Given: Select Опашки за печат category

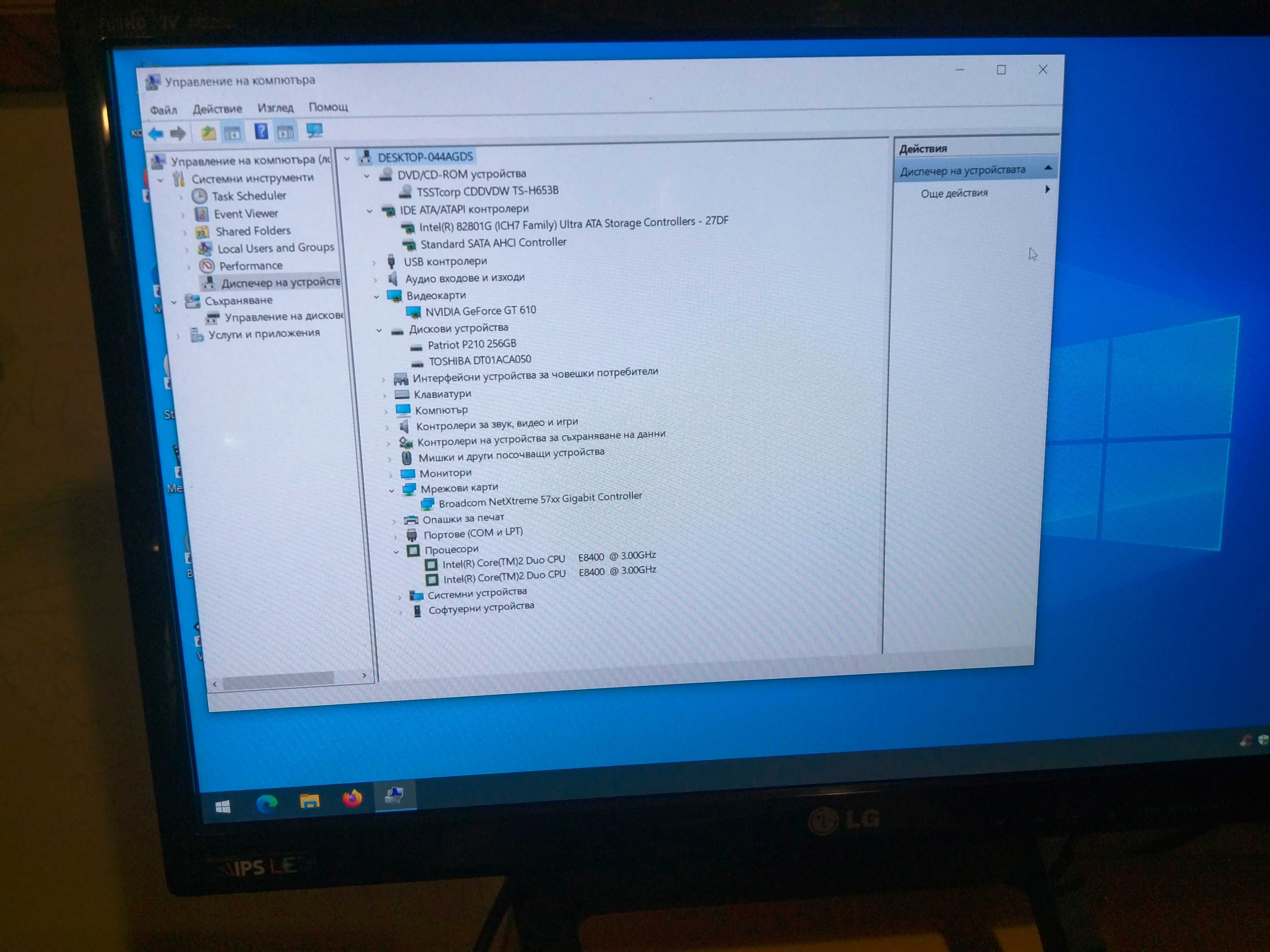Looking at the screenshot, I should coord(463,518).
